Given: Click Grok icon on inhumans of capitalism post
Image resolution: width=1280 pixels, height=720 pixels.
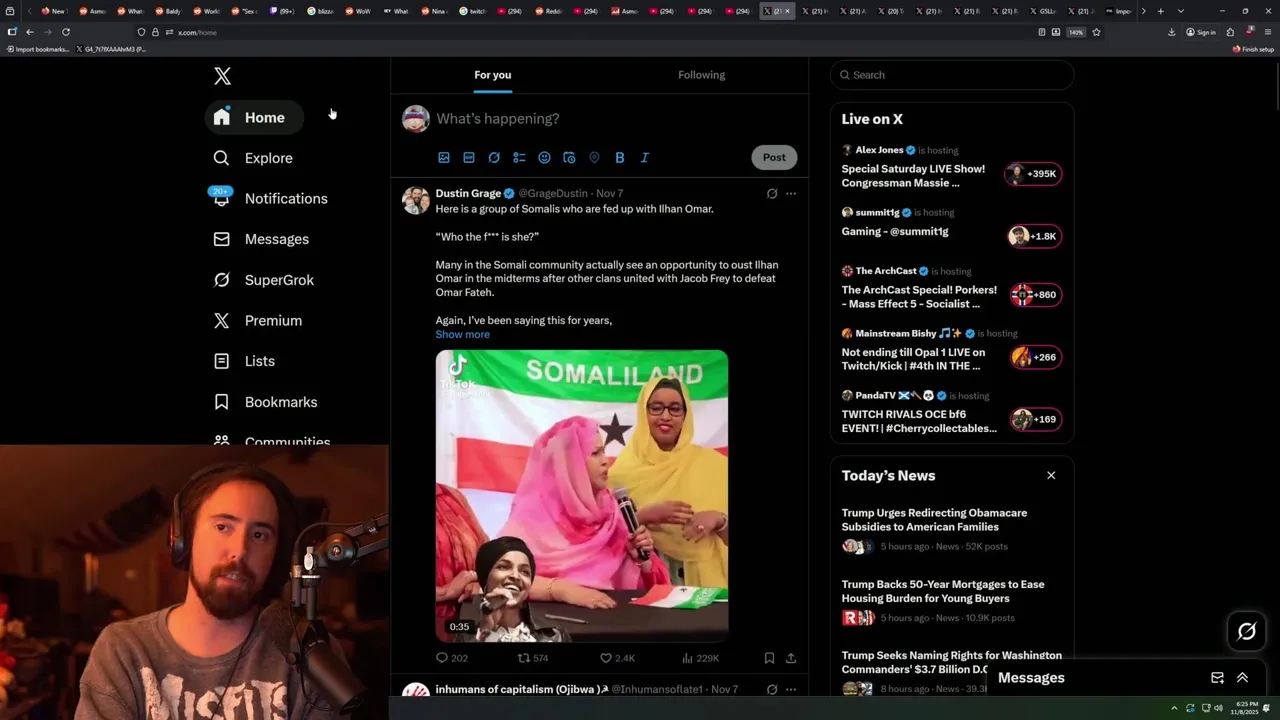Looking at the screenshot, I should 772,689.
